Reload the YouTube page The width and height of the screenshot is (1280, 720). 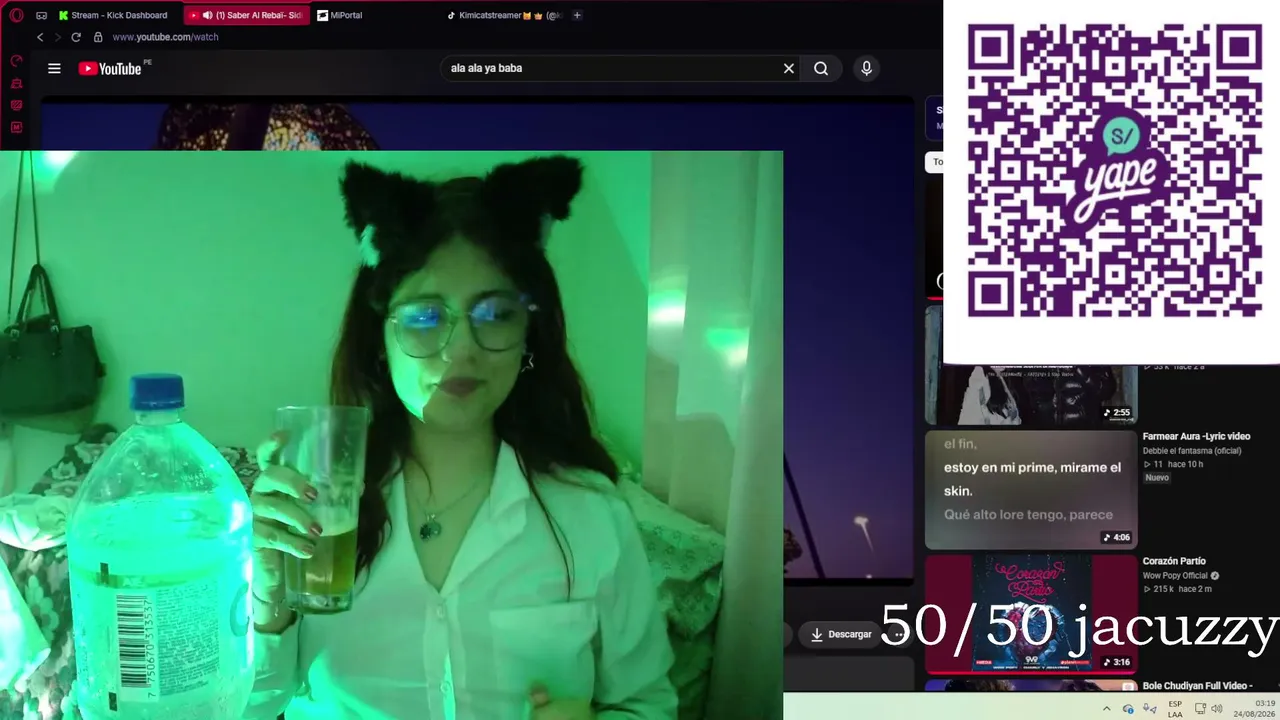[75, 37]
